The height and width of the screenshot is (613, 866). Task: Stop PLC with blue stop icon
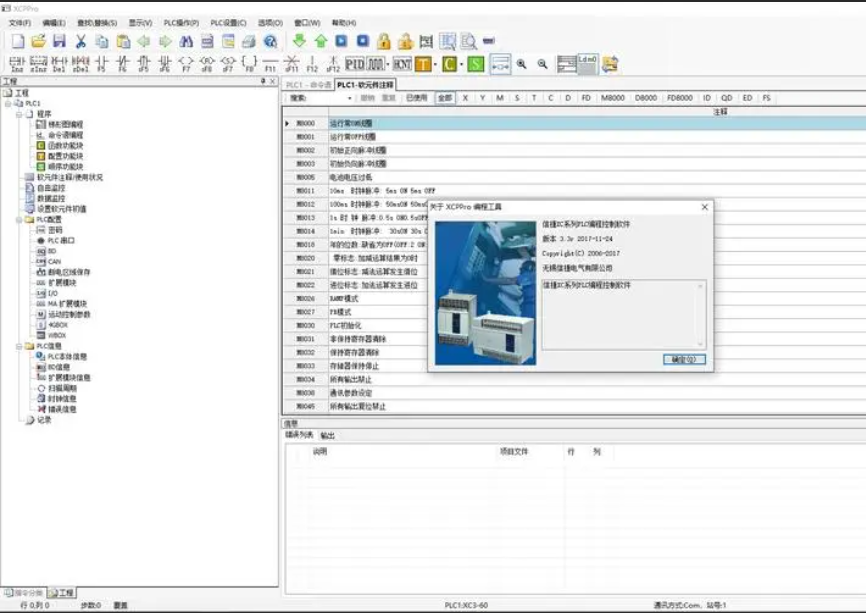(x=362, y=41)
